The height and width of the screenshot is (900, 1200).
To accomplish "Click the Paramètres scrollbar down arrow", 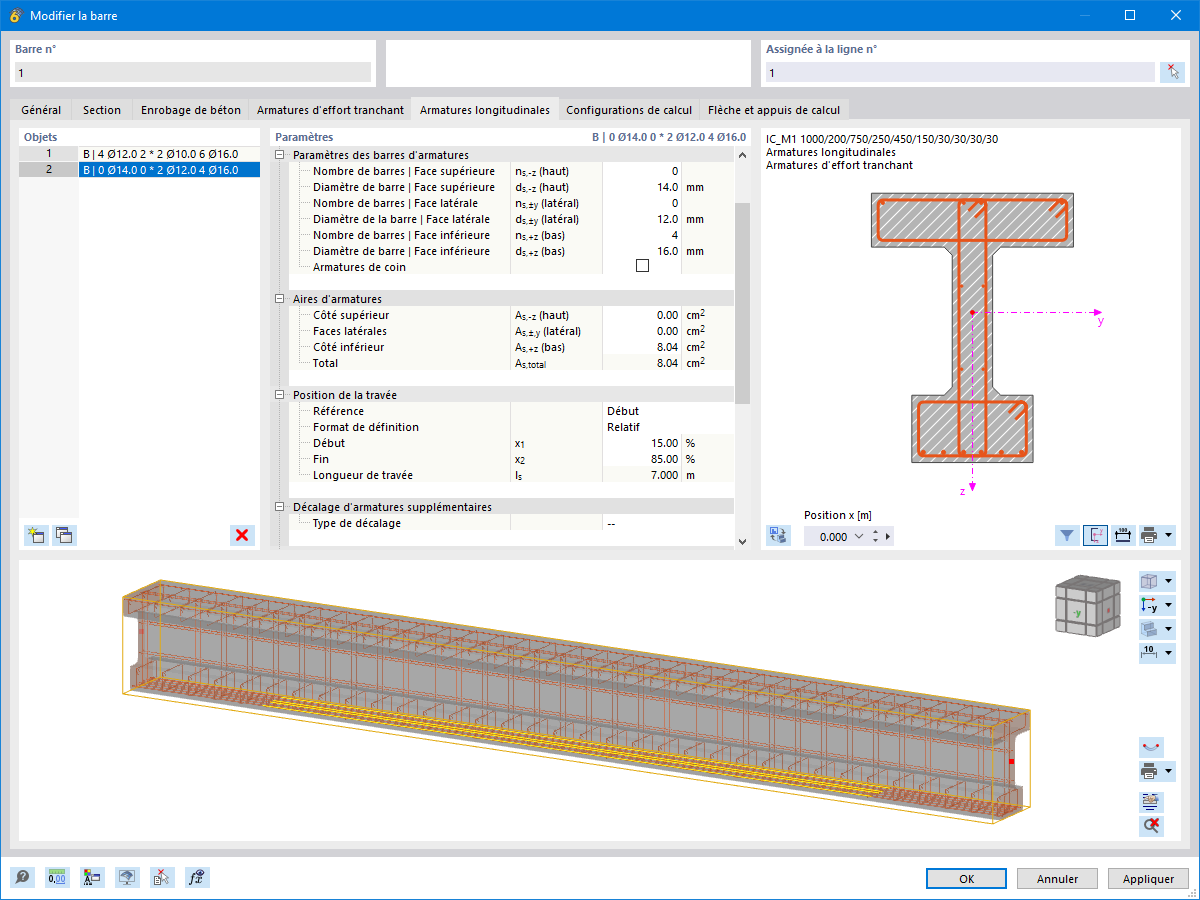I will tap(742, 541).
